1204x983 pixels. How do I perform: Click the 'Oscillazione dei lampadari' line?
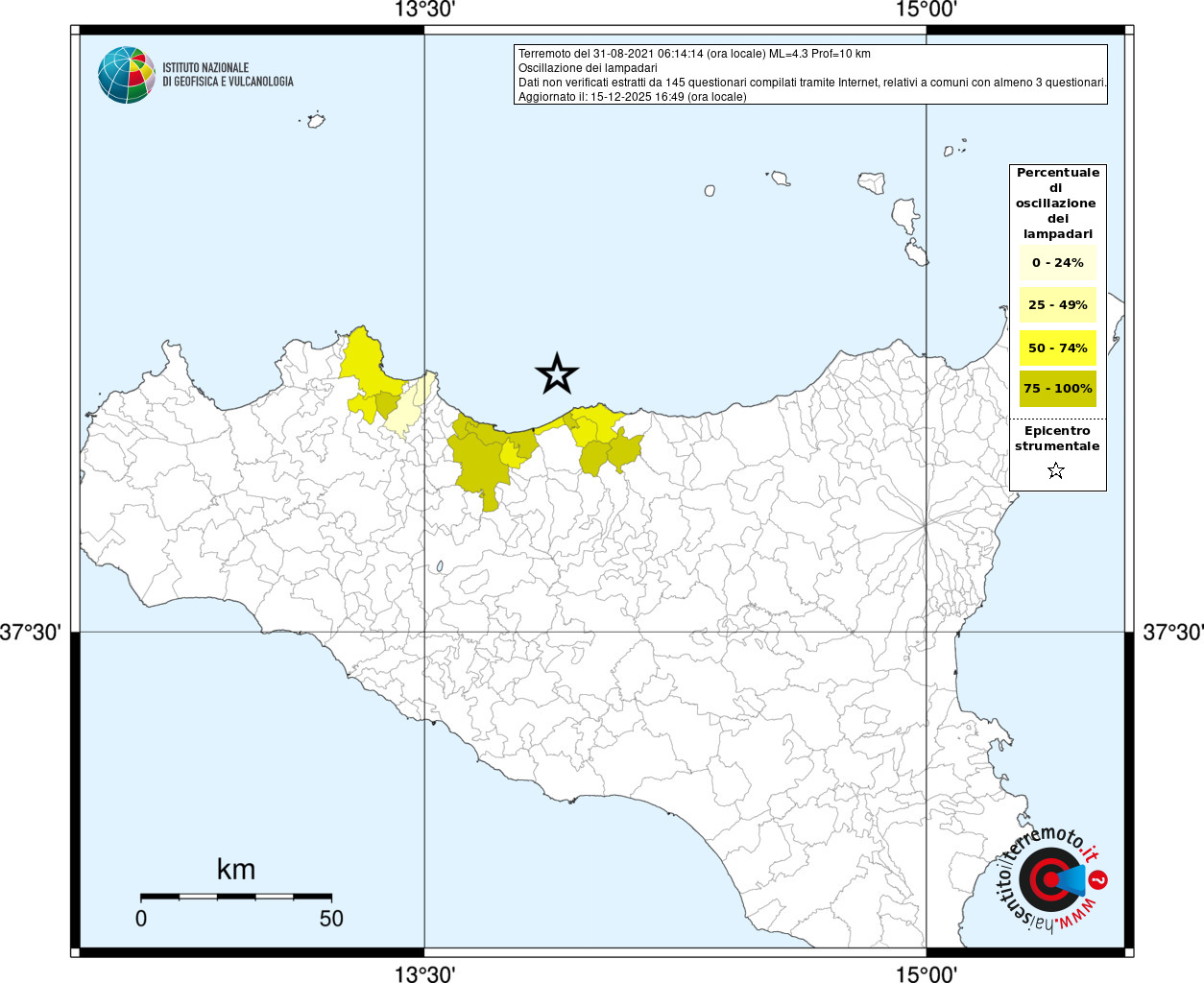pyautogui.click(x=588, y=68)
